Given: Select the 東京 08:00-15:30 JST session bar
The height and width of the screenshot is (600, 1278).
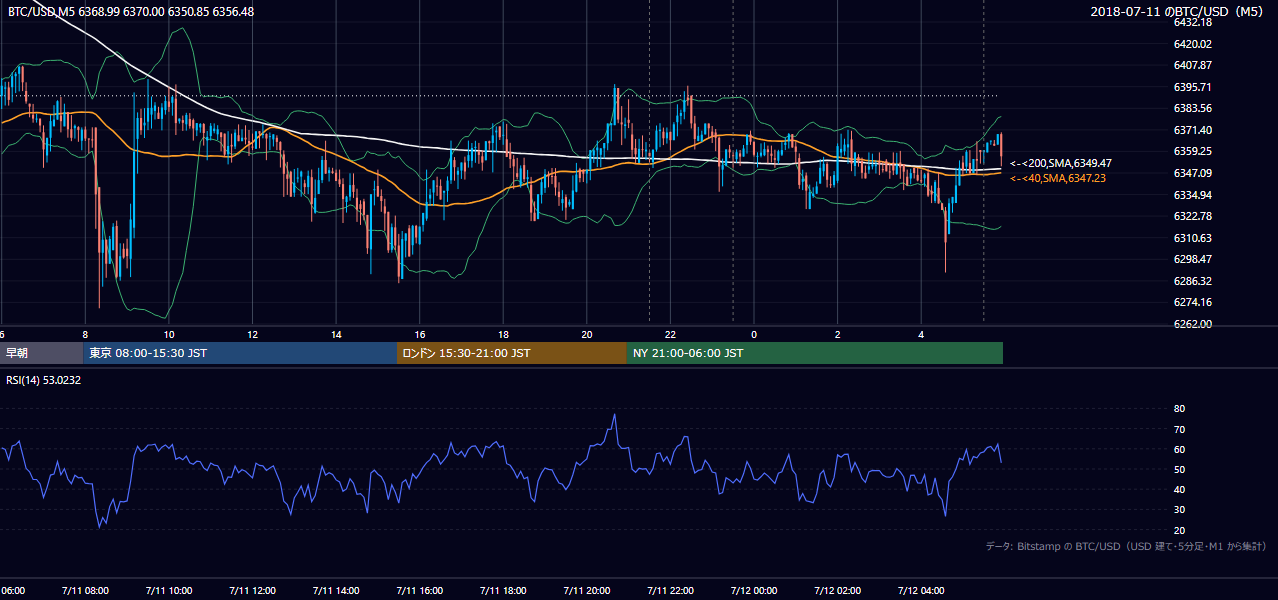Looking at the screenshot, I should [x=240, y=353].
